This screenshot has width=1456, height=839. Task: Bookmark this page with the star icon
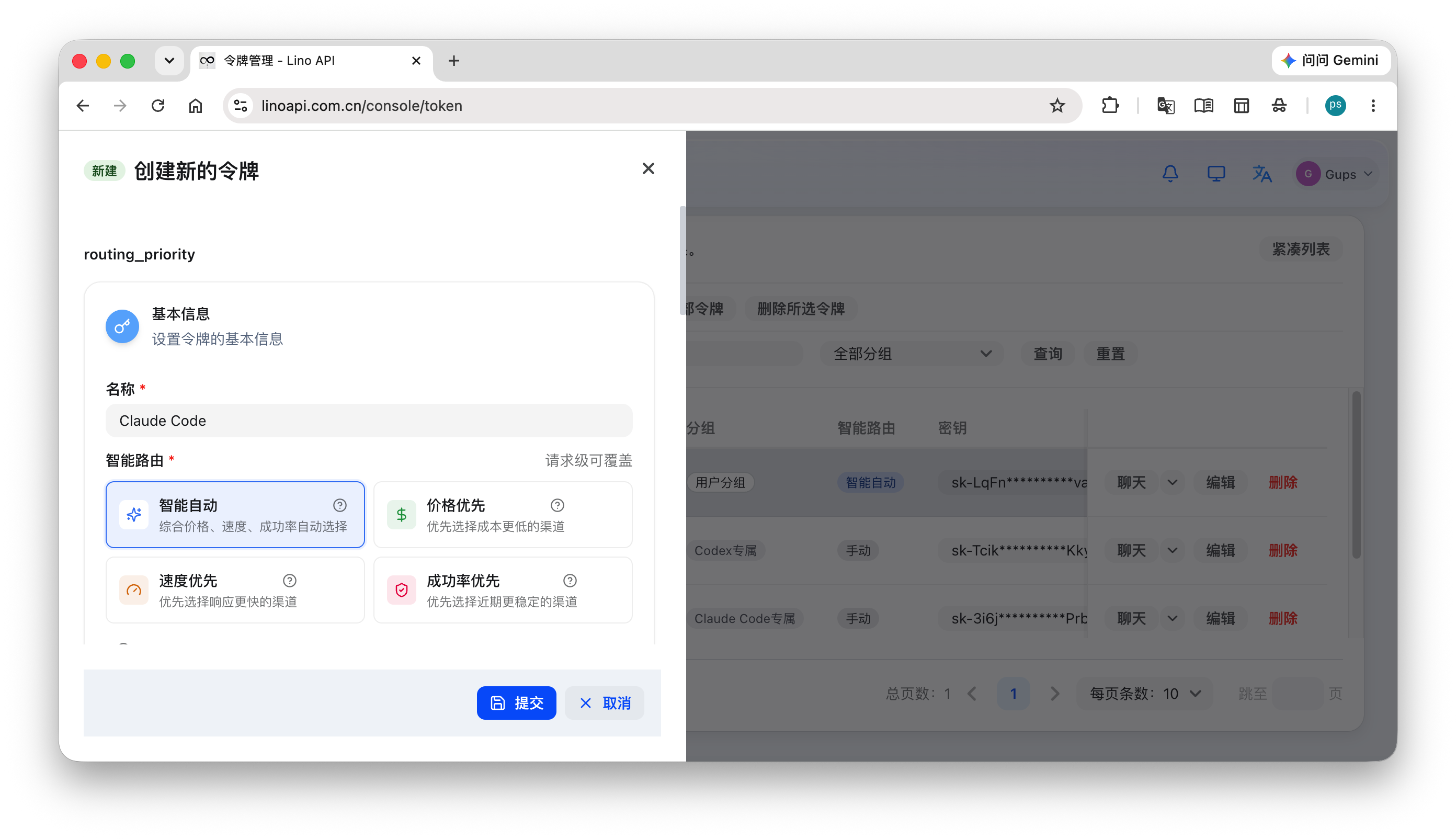tap(1057, 106)
